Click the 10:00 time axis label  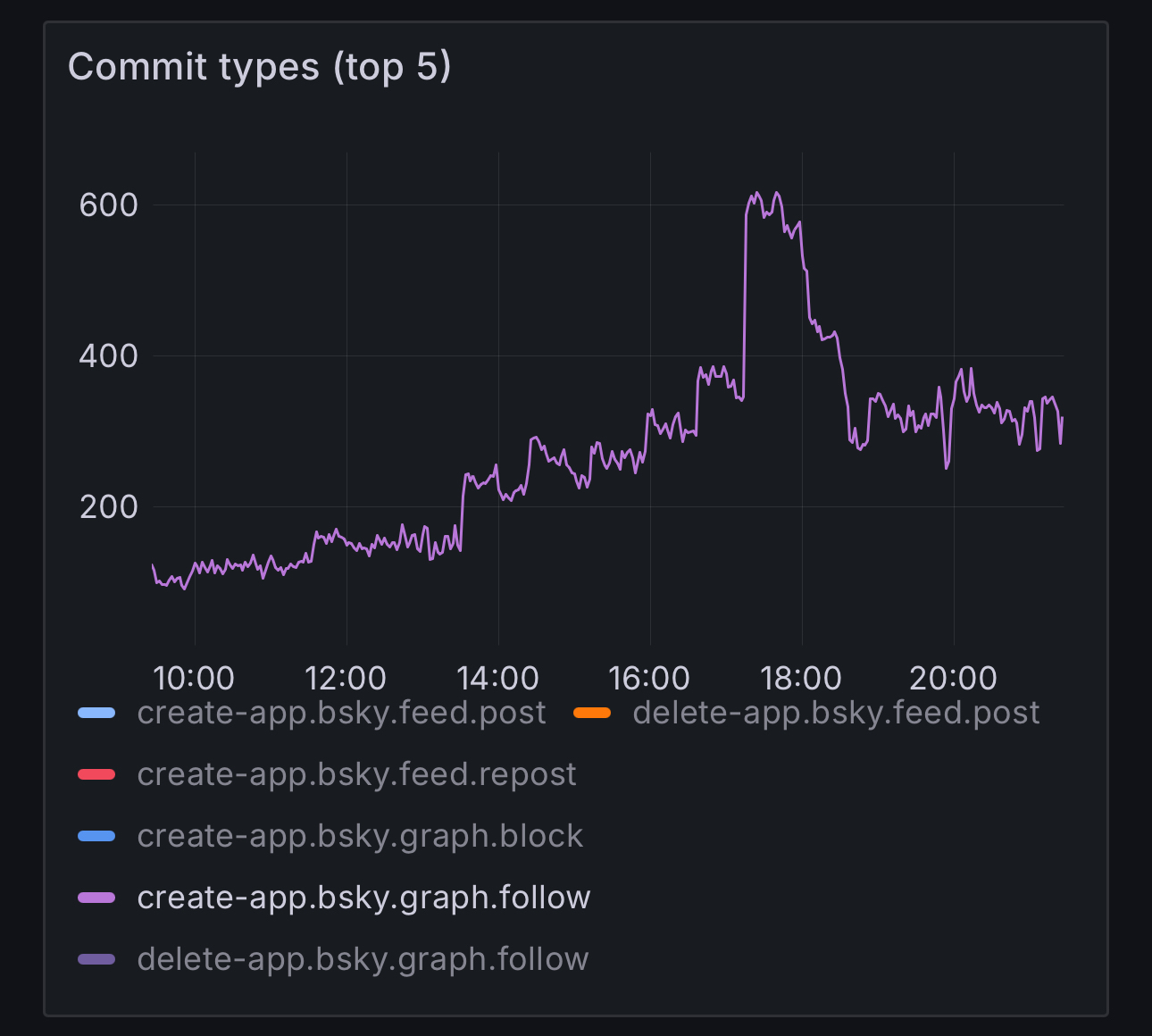(x=194, y=678)
